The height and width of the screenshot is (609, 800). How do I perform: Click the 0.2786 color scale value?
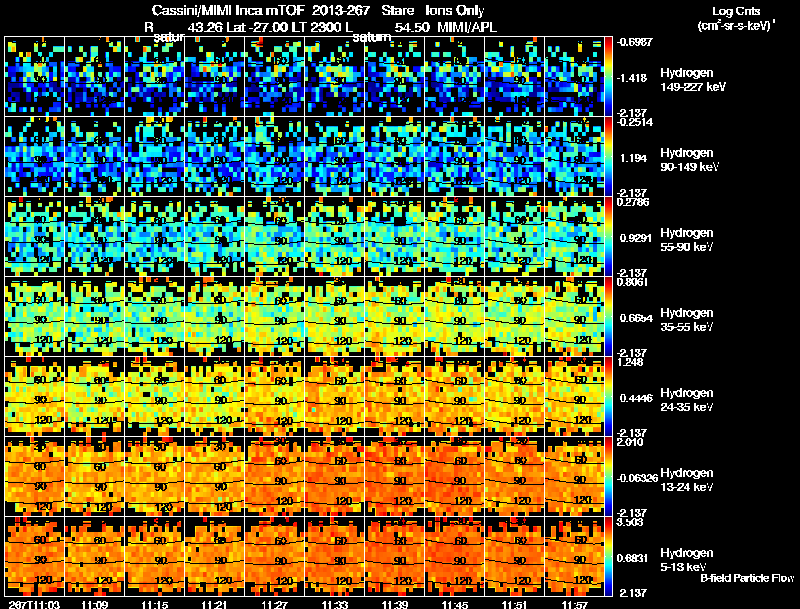click(x=633, y=202)
